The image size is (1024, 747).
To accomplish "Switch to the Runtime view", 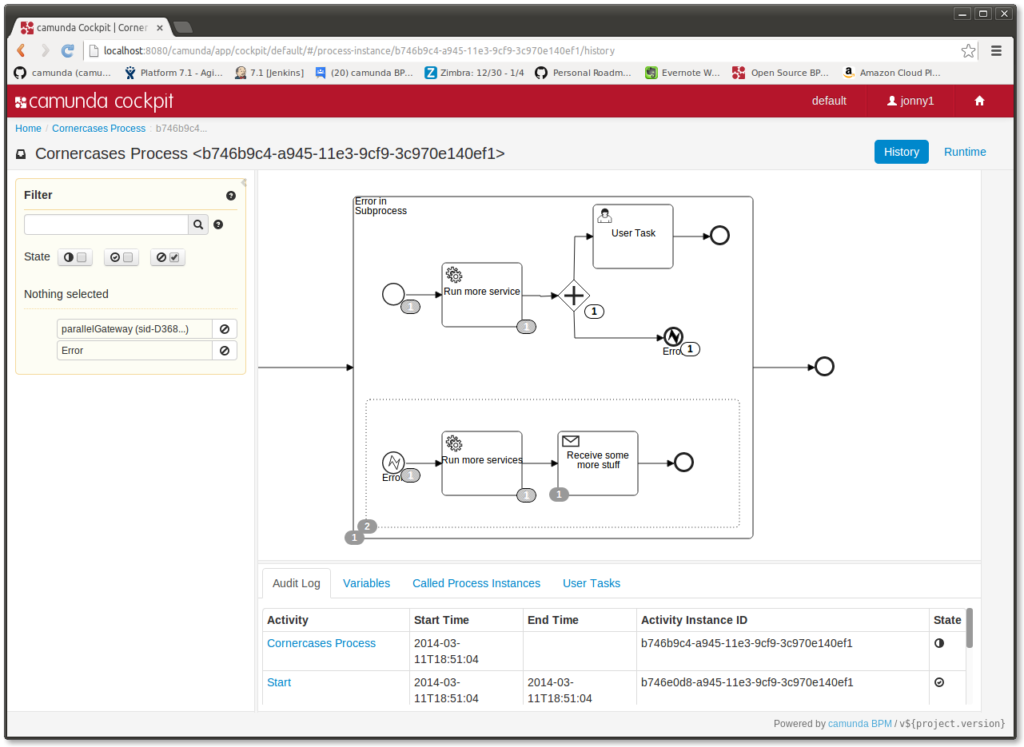I will point(964,152).
